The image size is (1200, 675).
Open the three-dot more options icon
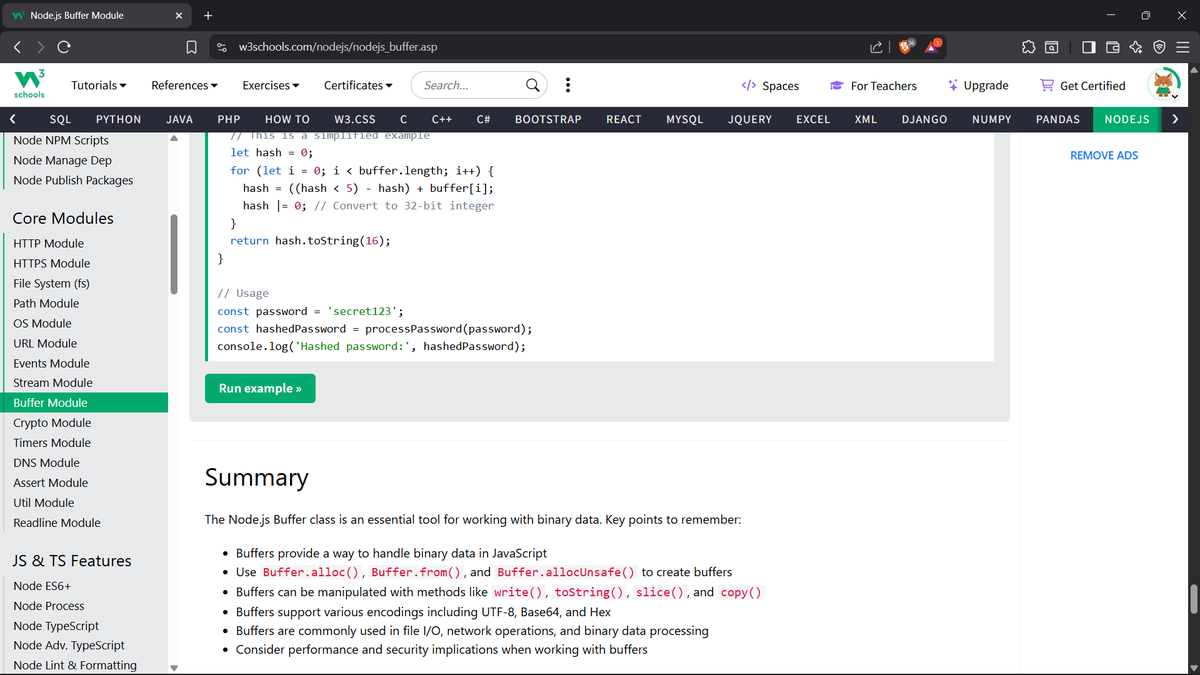[568, 85]
